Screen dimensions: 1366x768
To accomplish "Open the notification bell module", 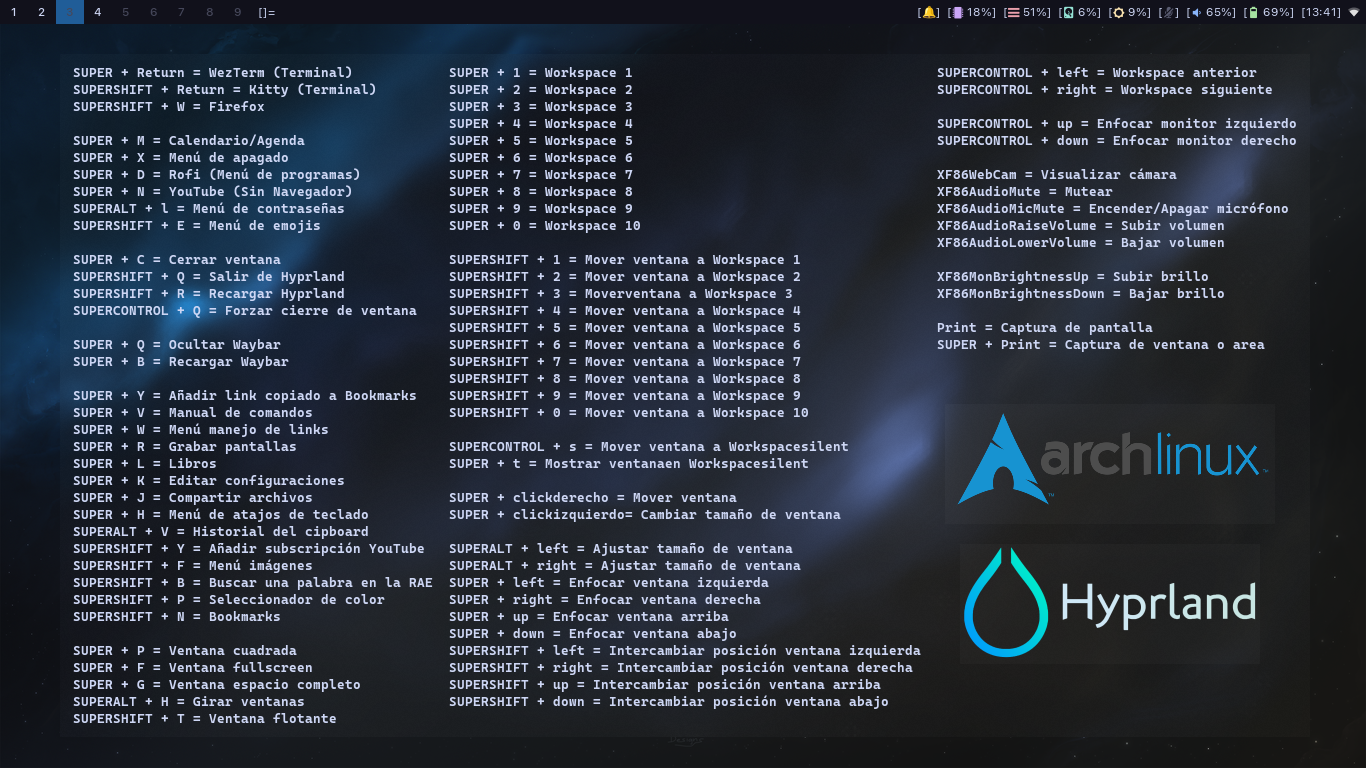I will point(929,12).
